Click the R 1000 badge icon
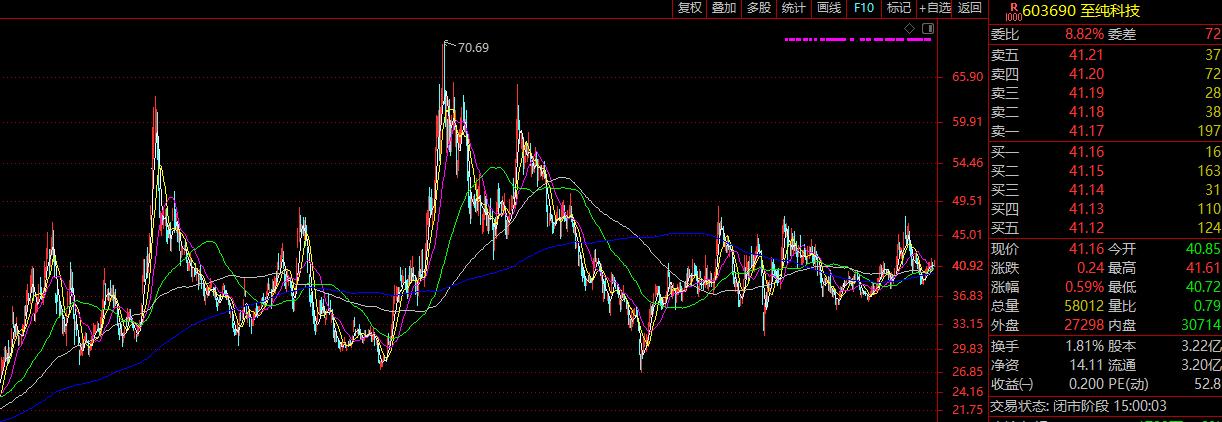This screenshot has width=1222, height=422. [1012, 11]
